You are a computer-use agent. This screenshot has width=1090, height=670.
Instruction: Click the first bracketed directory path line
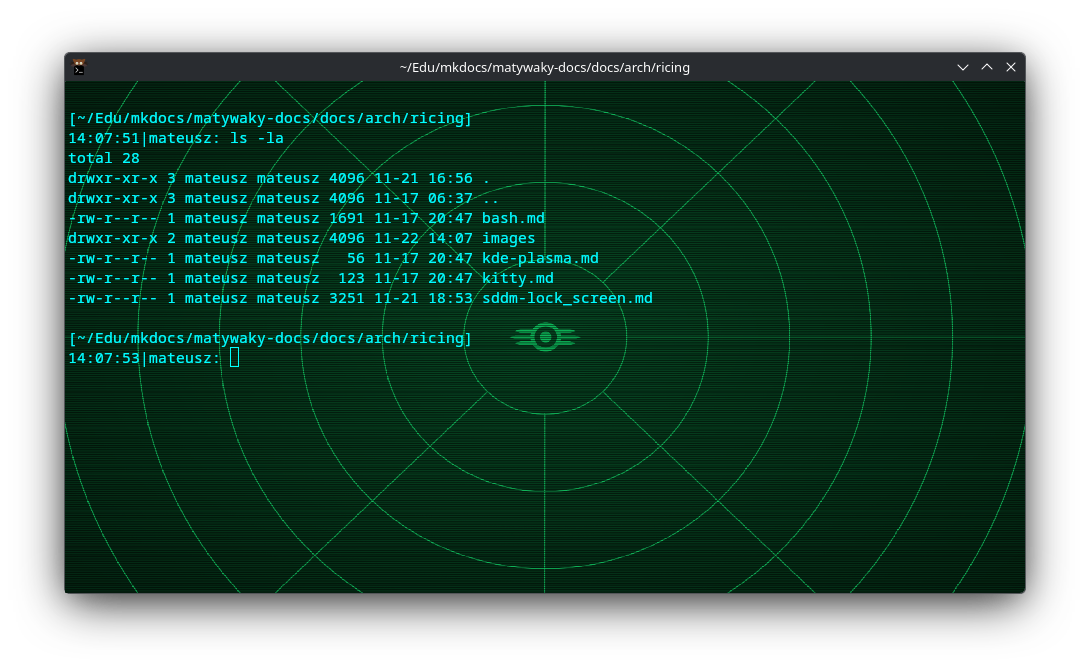268,118
